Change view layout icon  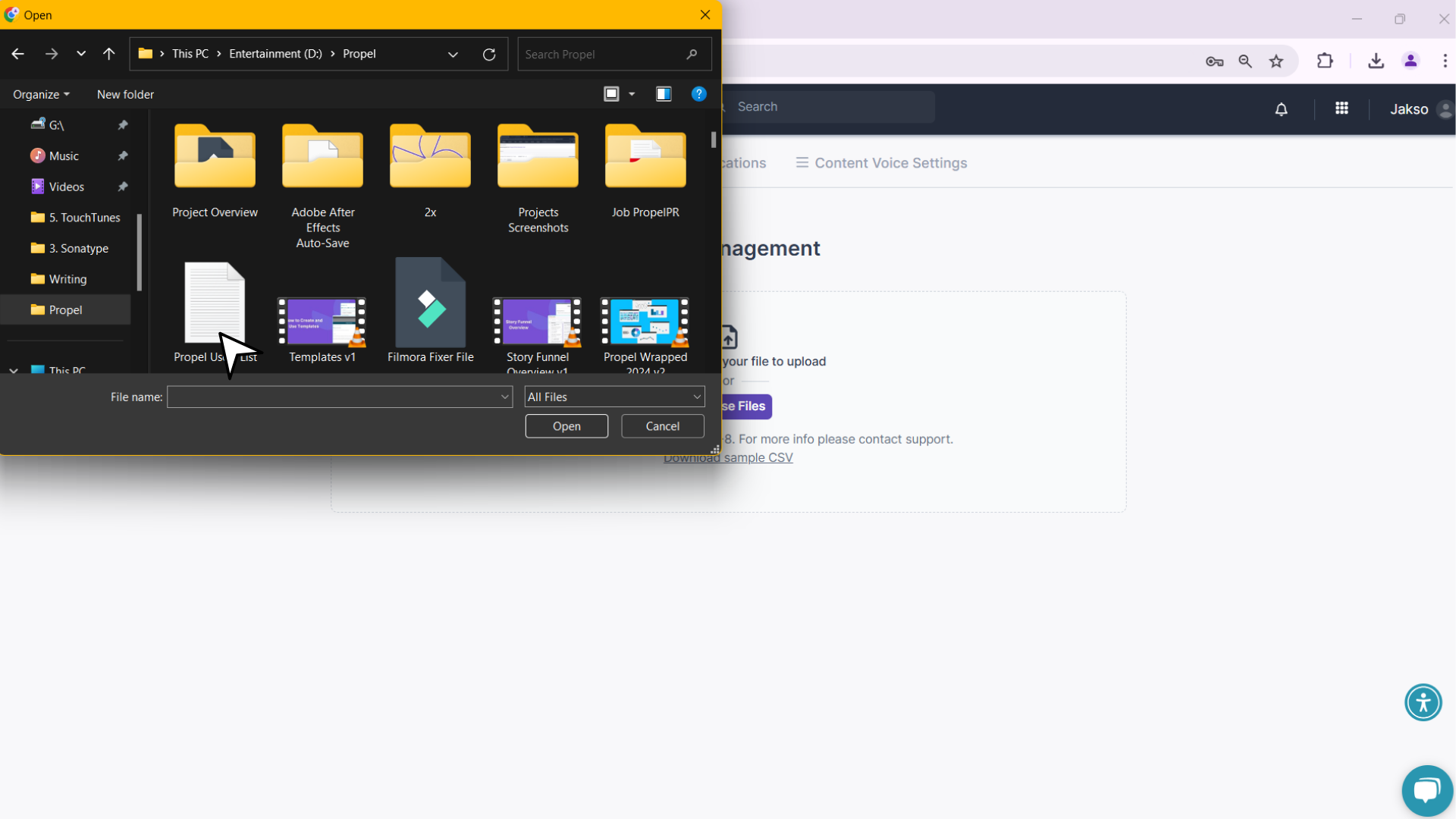click(x=611, y=94)
